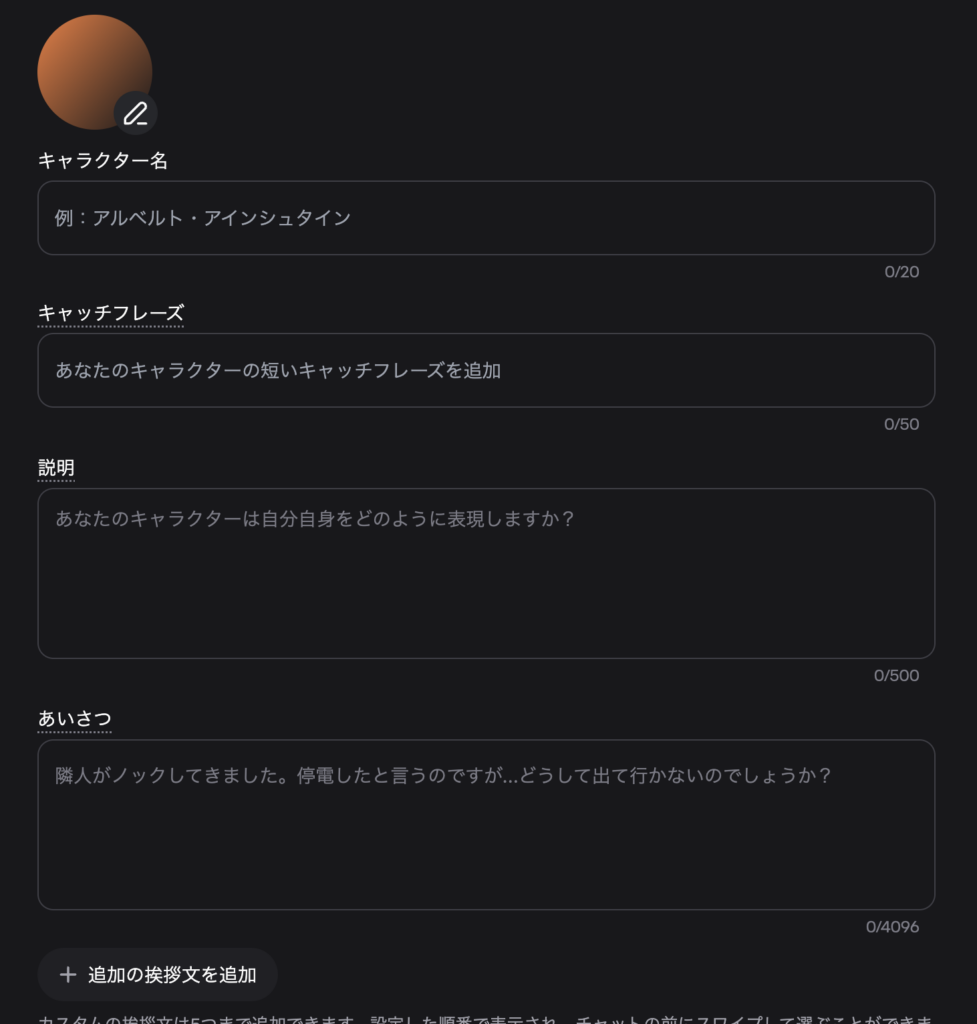Click the 0/500 character counter

pyautogui.click(x=896, y=675)
